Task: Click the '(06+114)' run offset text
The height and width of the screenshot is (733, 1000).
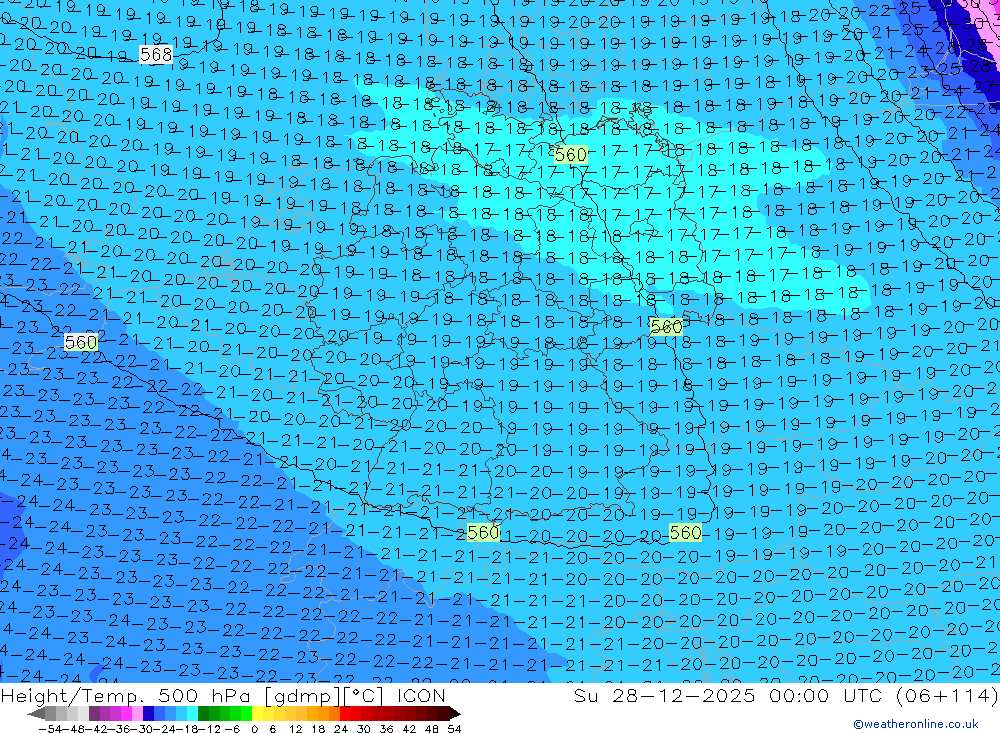Action: [948, 695]
